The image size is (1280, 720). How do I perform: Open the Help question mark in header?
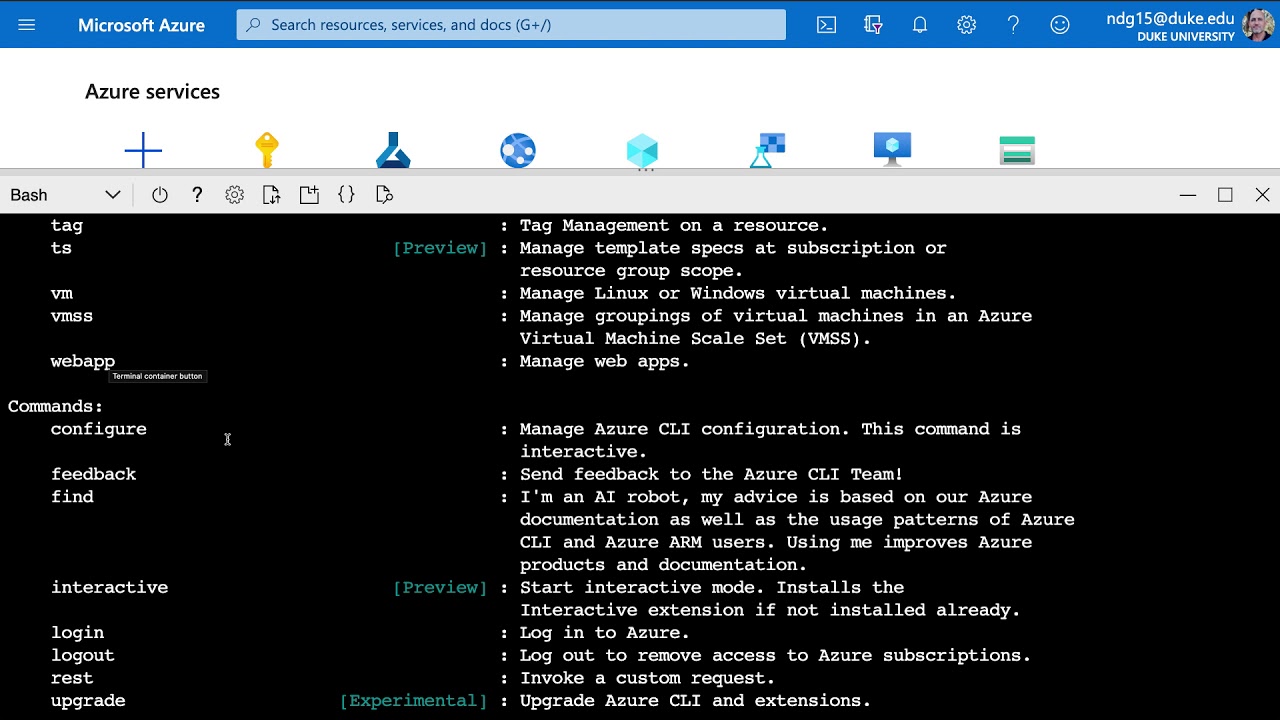pyautogui.click(x=1013, y=25)
